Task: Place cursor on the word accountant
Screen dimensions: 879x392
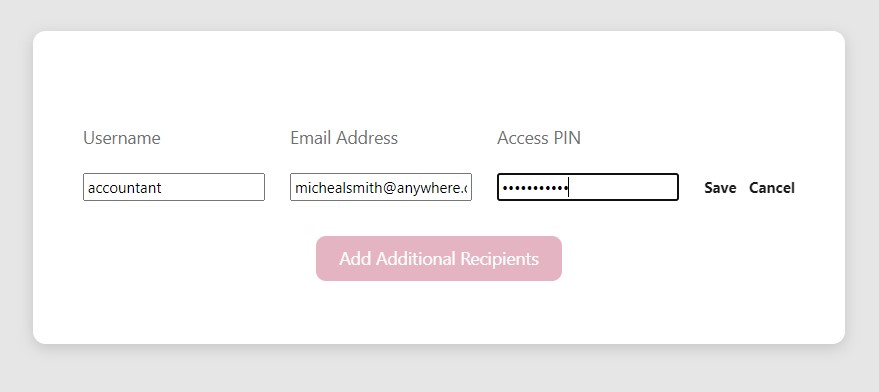Action: (124, 188)
